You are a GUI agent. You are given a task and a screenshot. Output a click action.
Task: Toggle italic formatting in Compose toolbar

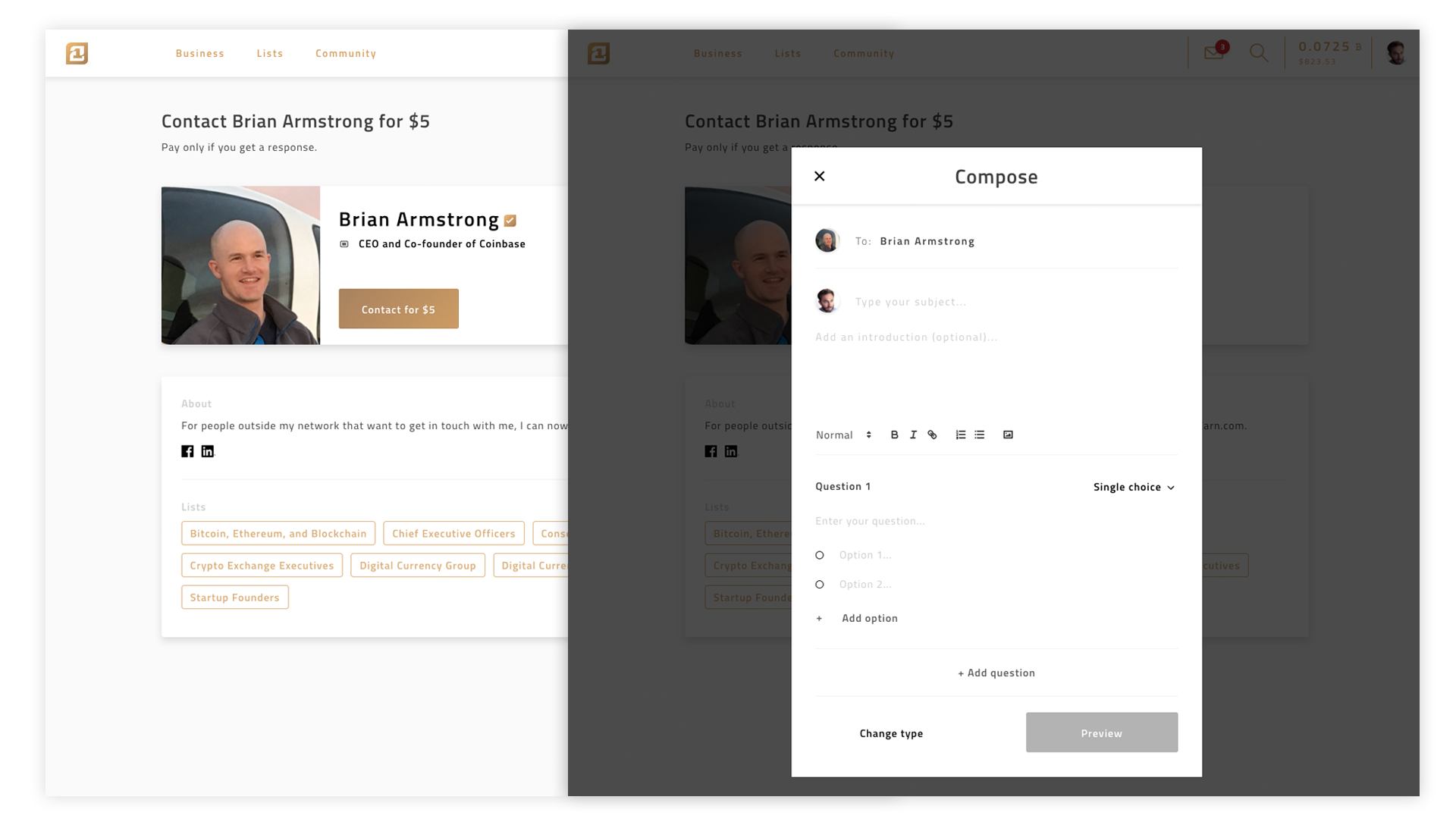(x=913, y=435)
